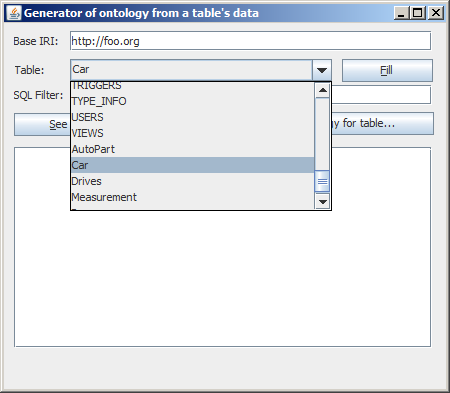Click the dropdown list scrollbar thumb
Screen dimensions: 450x393
[322, 181]
